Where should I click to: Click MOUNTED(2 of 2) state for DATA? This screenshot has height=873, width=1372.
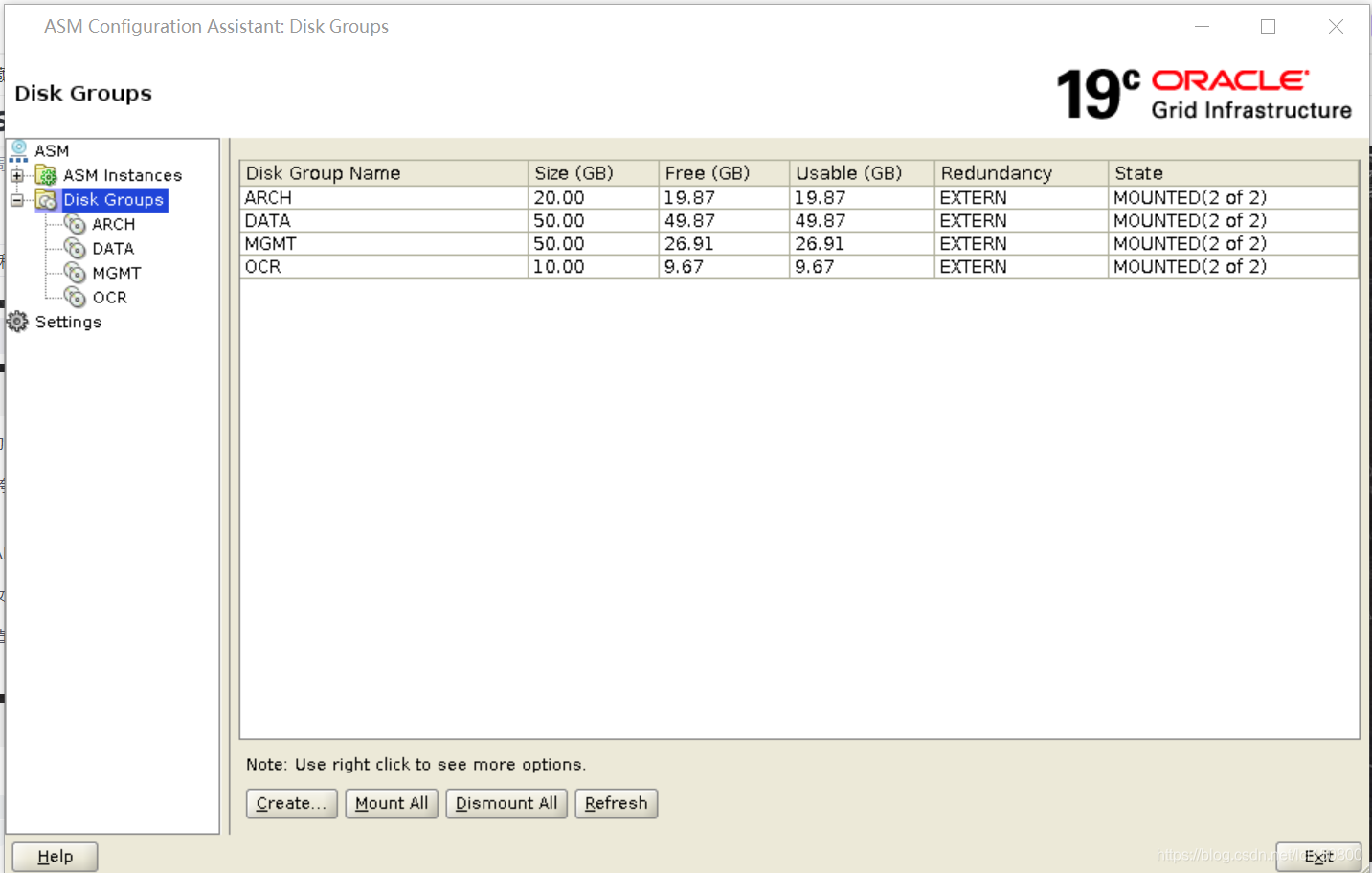coord(1233,220)
